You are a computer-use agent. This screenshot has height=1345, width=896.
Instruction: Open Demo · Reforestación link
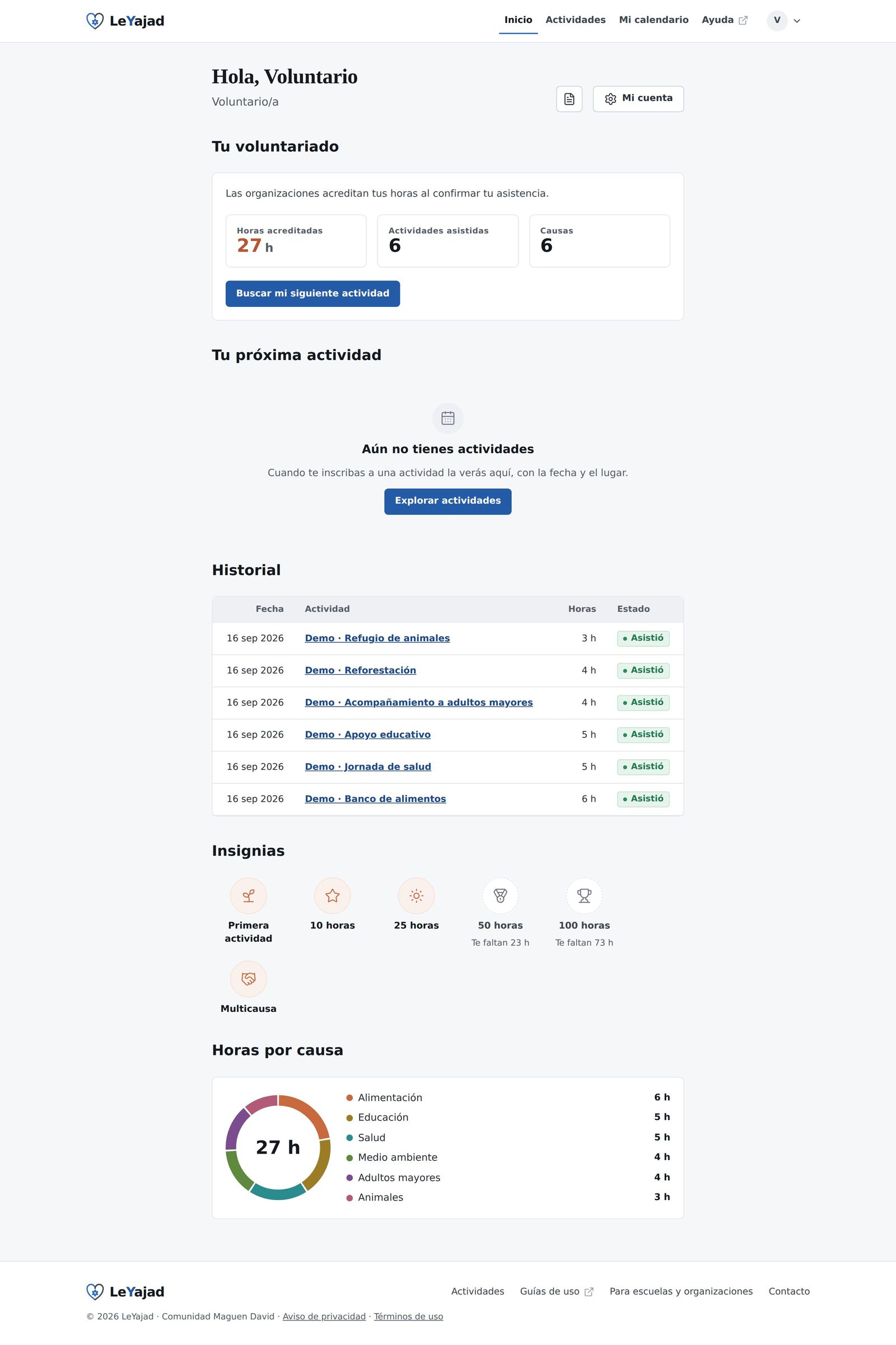click(x=361, y=670)
